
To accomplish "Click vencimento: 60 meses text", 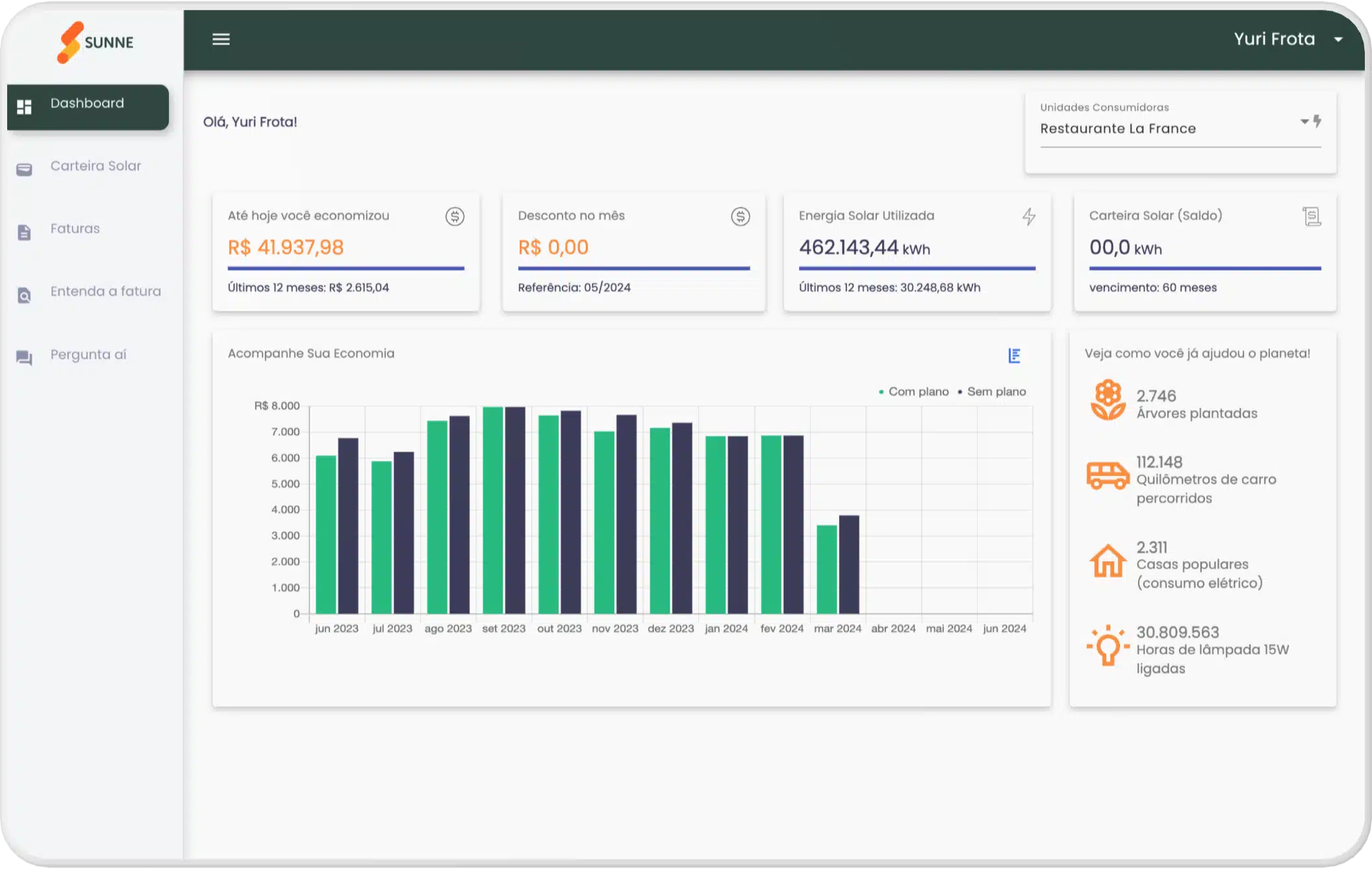I will pyautogui.click(x=1153, y=287).
